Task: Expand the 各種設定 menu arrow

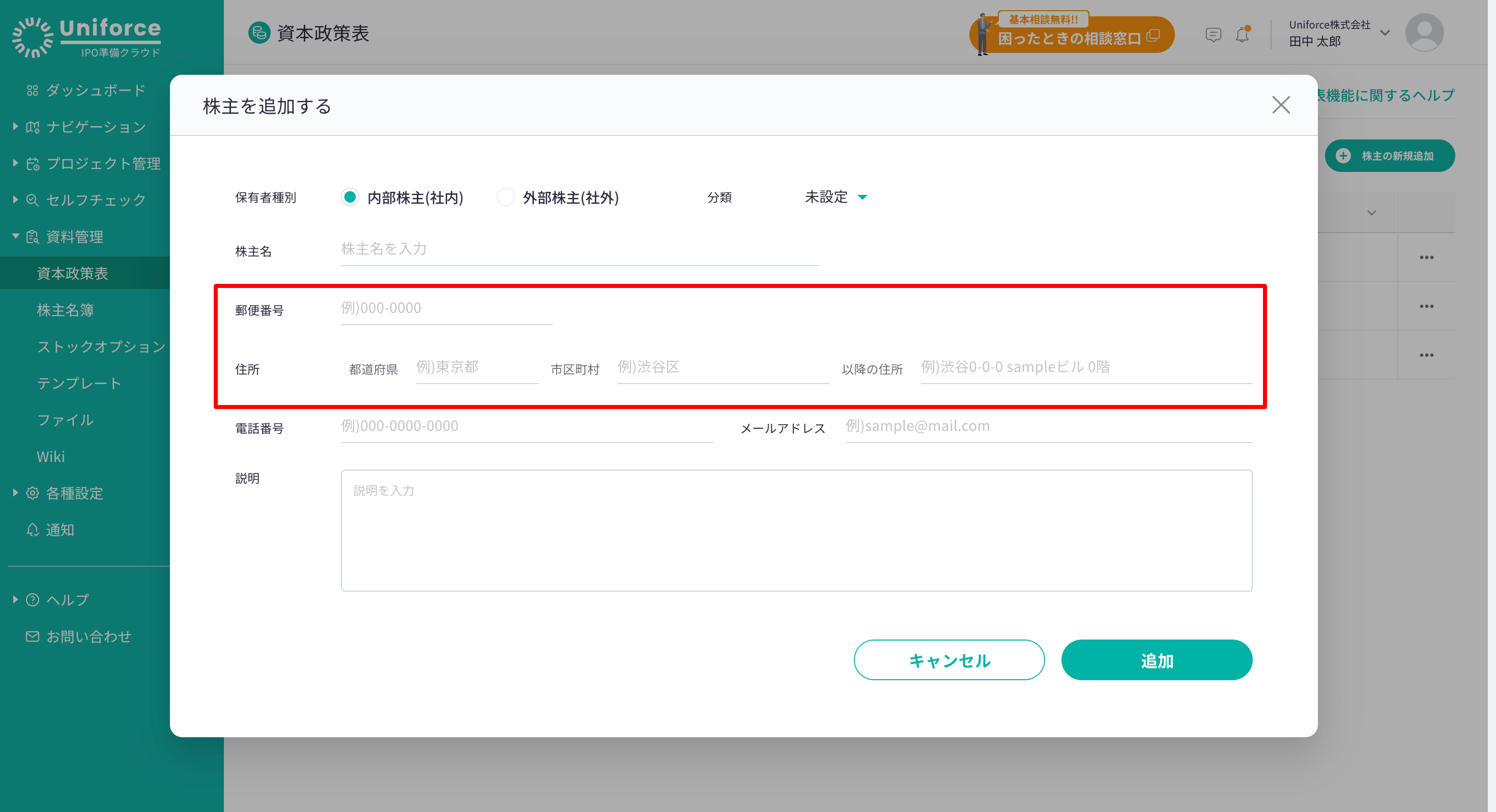Action: (16, 493)
